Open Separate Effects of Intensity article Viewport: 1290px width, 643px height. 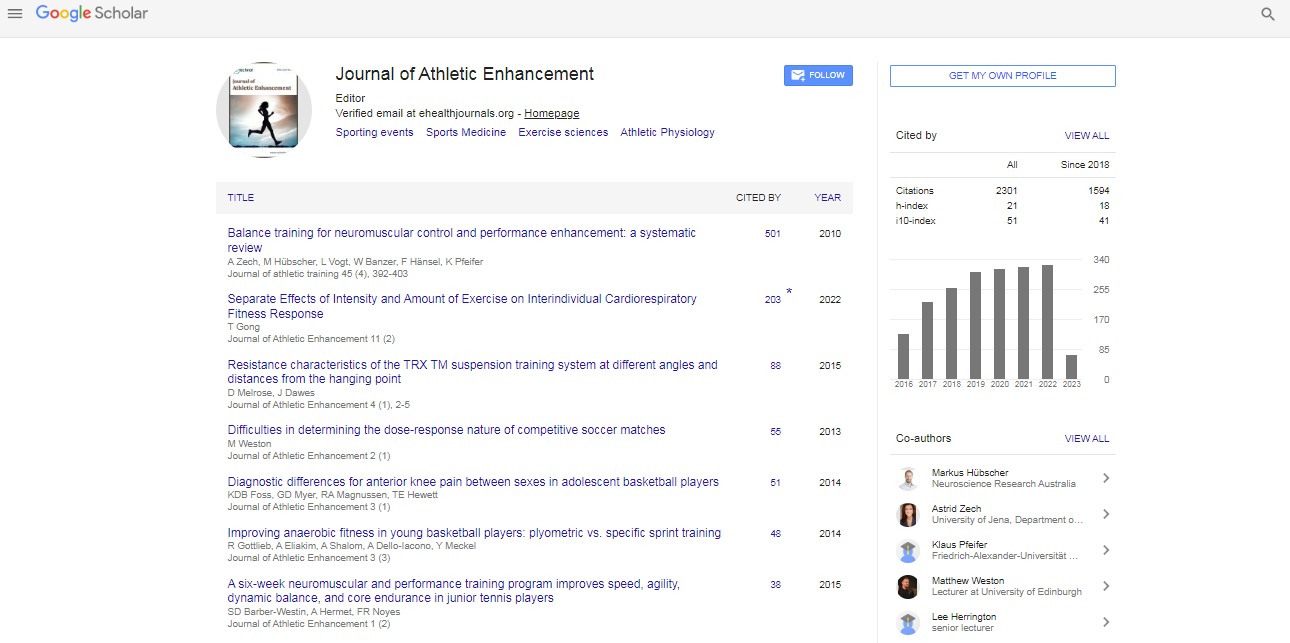click(462, 306)
